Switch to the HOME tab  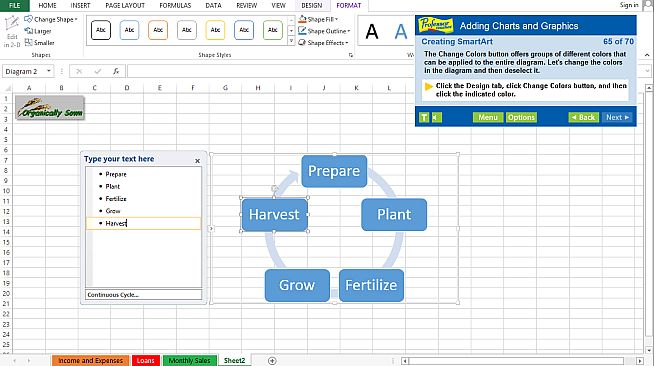[x=47, y=5]
